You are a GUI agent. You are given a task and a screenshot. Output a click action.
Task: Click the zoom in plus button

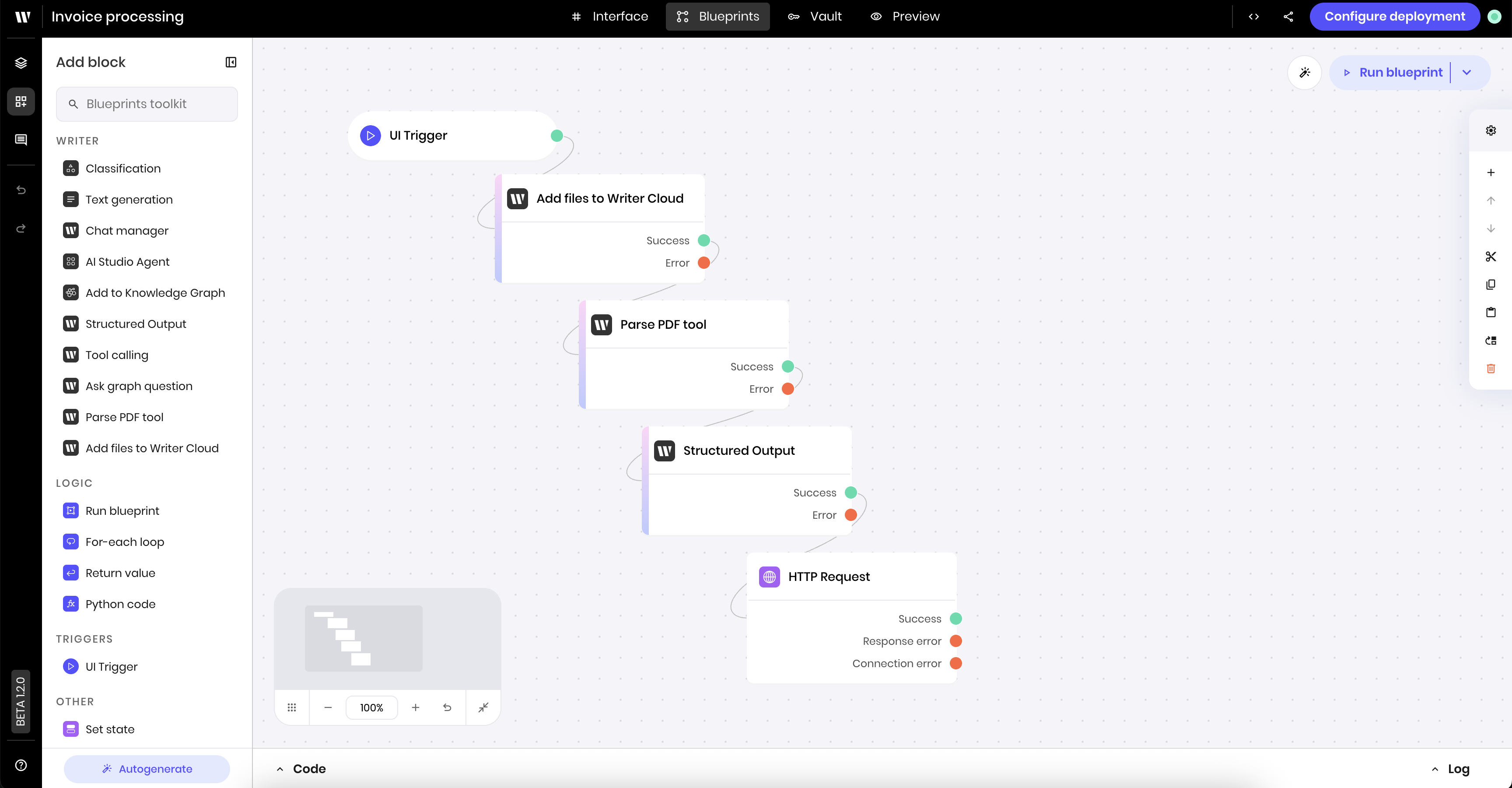coord(416,707)
